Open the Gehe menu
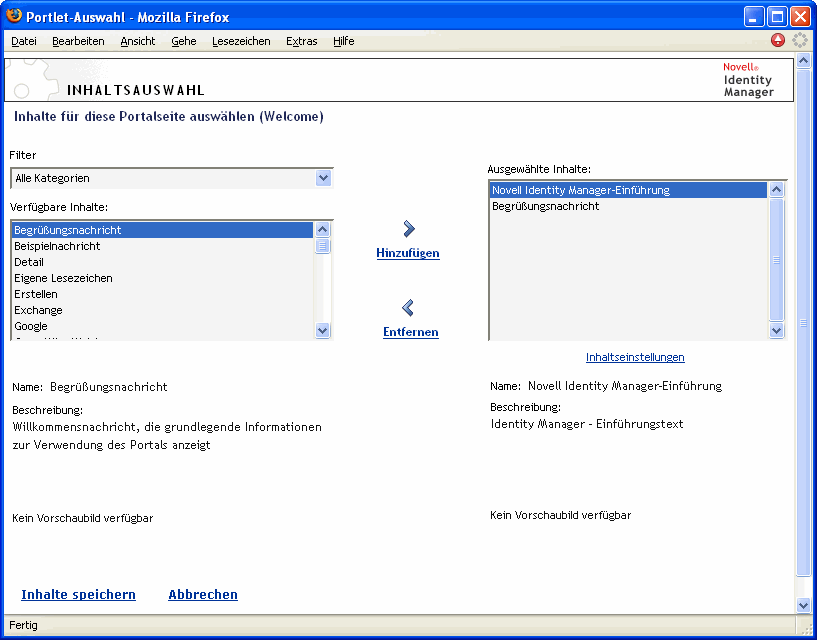 click(184, 41)
